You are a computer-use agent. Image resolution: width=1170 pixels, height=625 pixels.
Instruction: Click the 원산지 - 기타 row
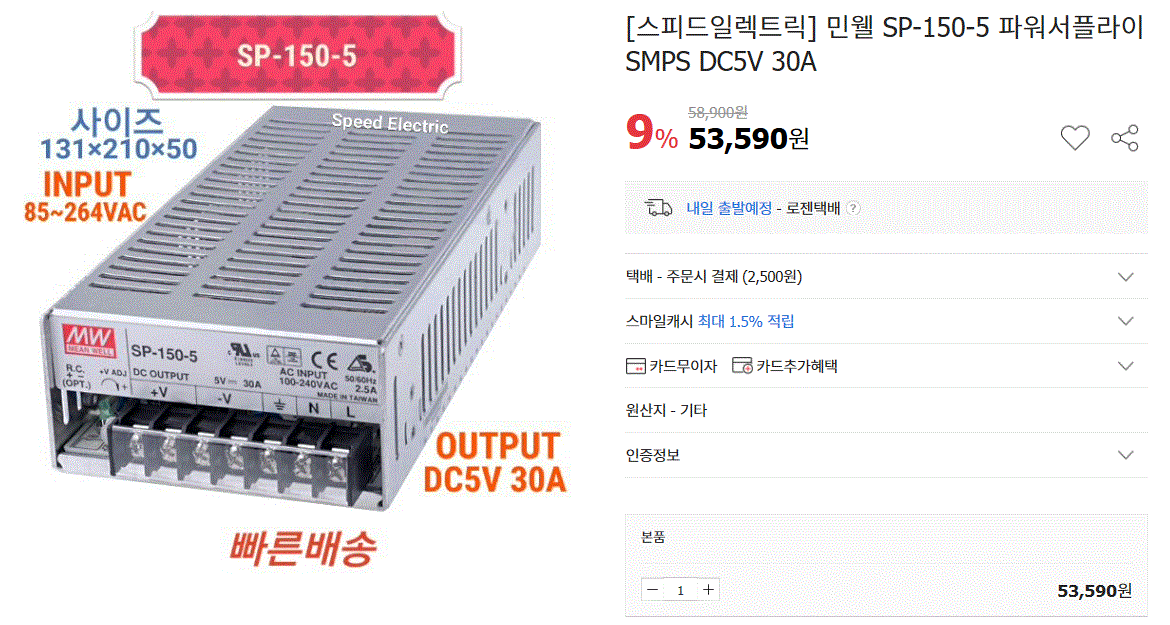coord(886,411)
